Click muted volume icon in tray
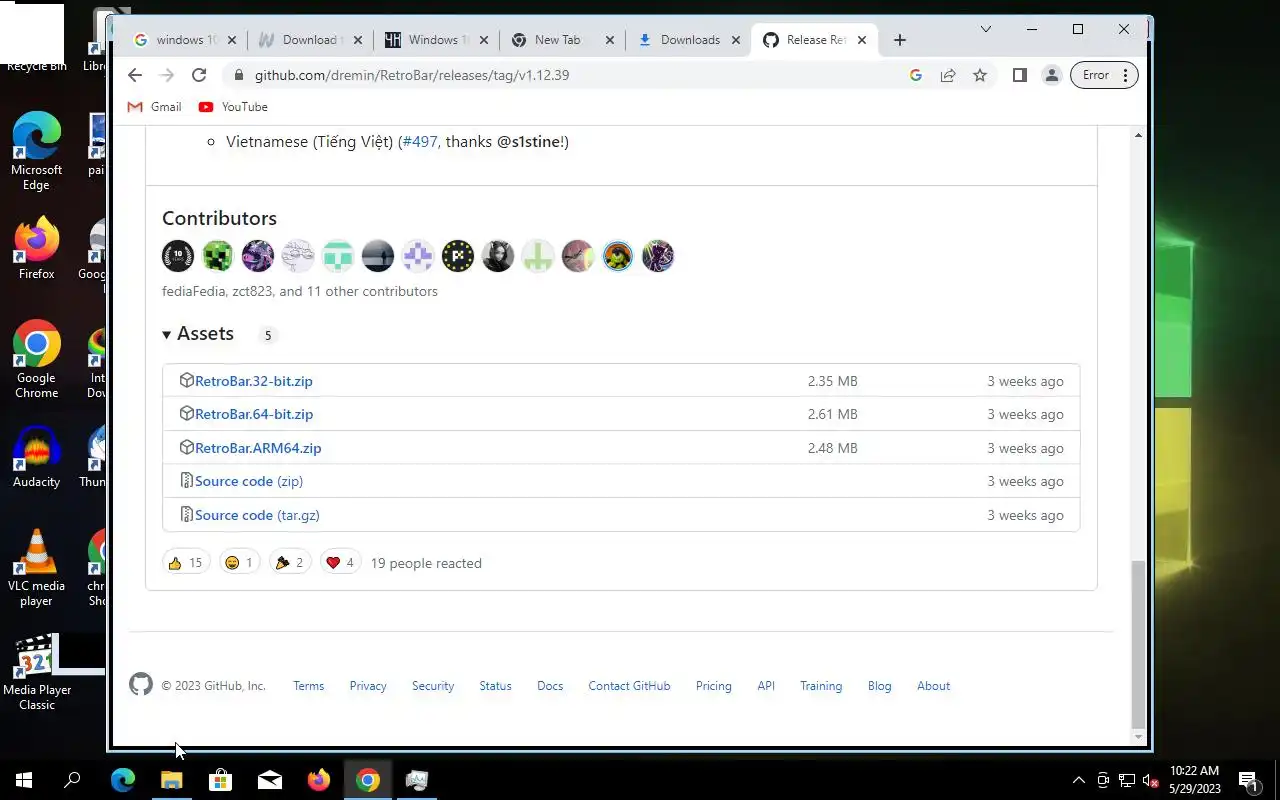The image size is (1280, 800). point(1151,780)
